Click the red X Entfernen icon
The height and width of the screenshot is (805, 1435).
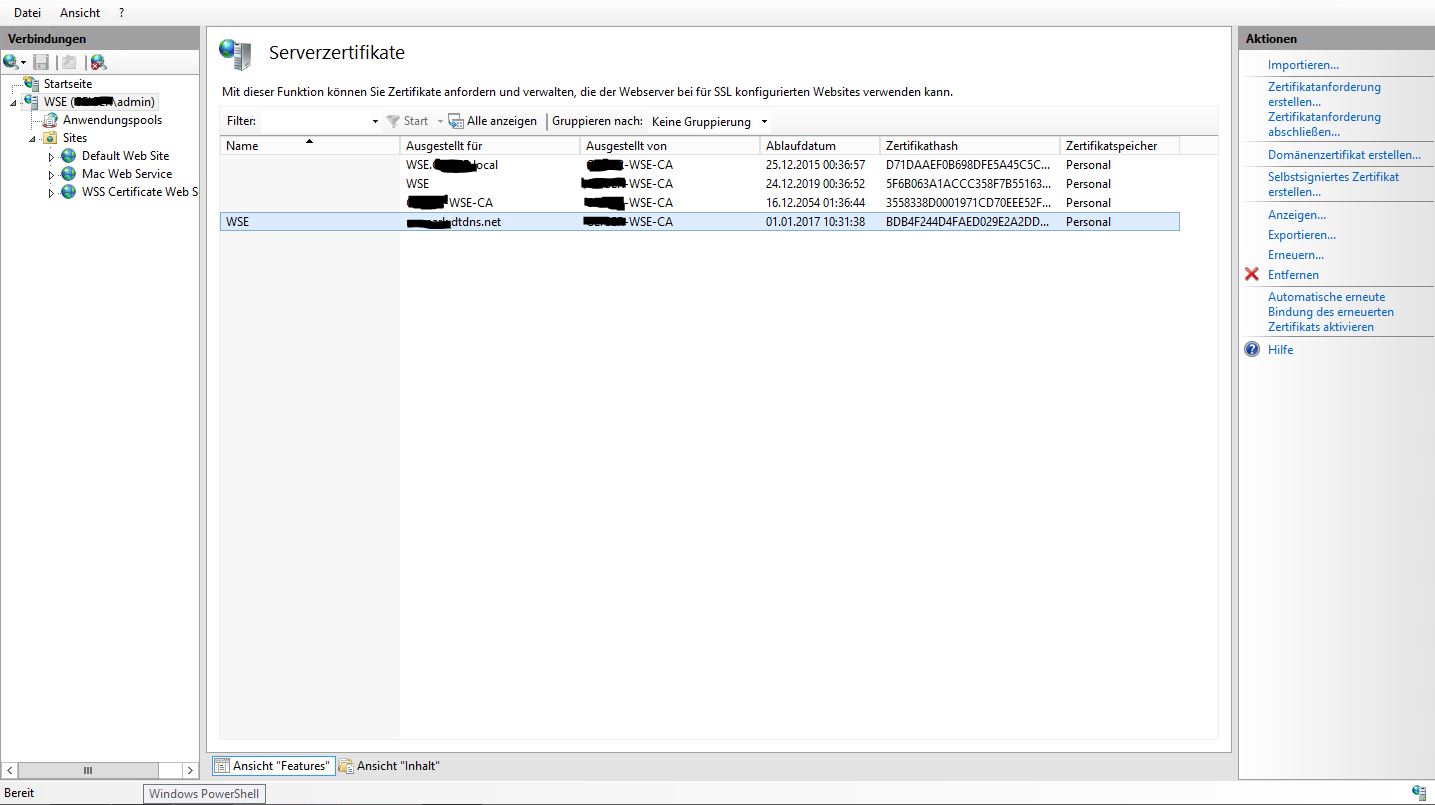[x=1252, y=274]
